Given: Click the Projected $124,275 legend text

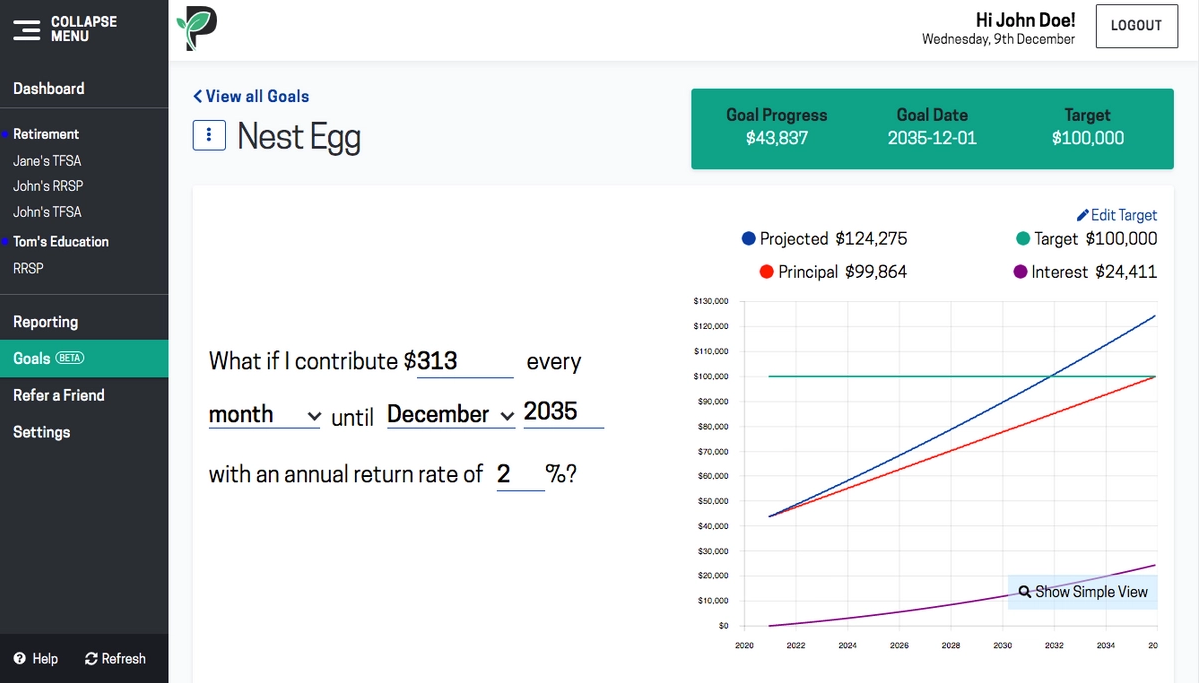Looking at the screenshot, I should [833, 239].
